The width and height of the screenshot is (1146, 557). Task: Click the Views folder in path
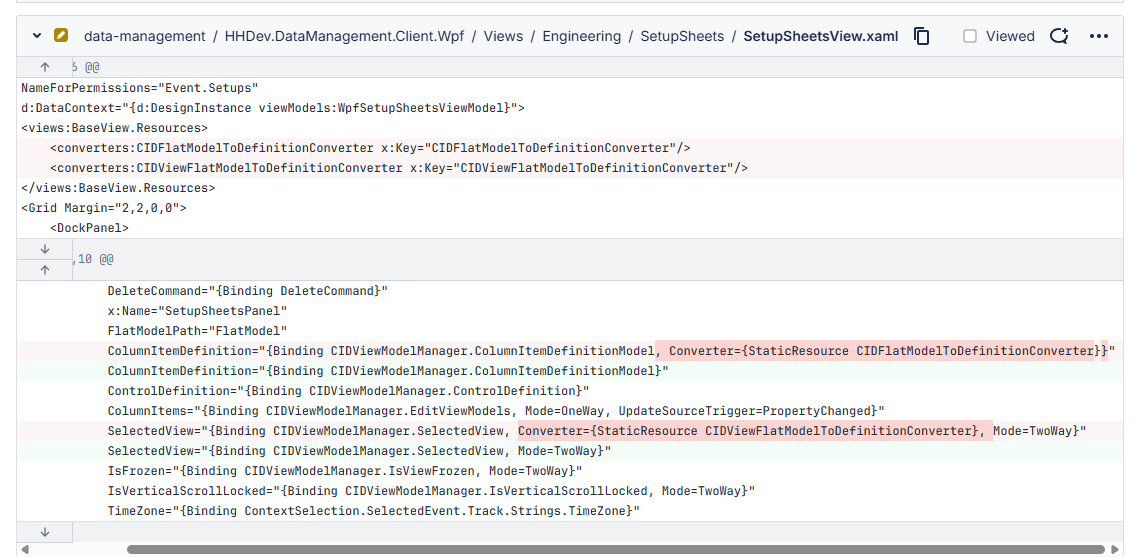(x=503, y=36)
